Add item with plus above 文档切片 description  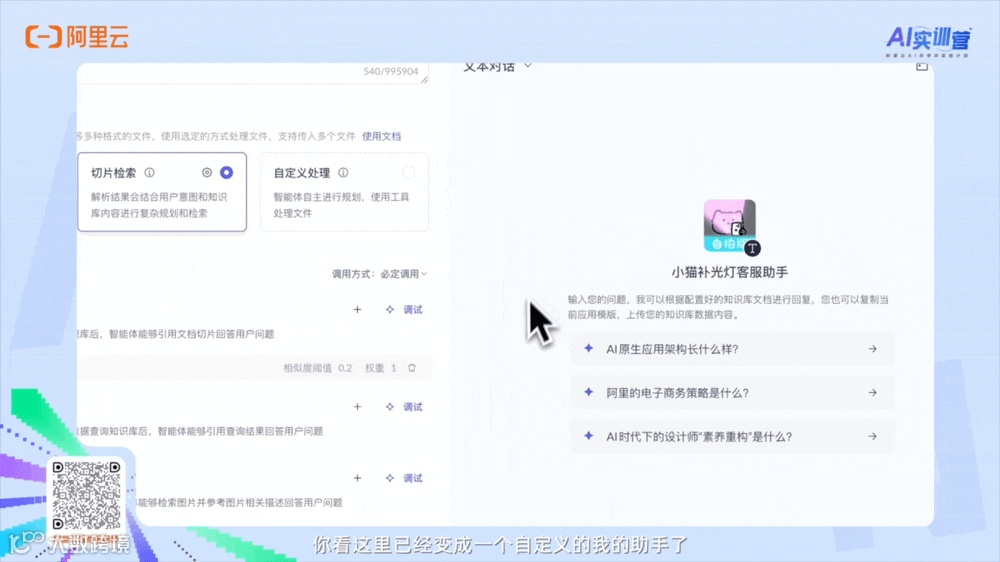click(357, 309)
